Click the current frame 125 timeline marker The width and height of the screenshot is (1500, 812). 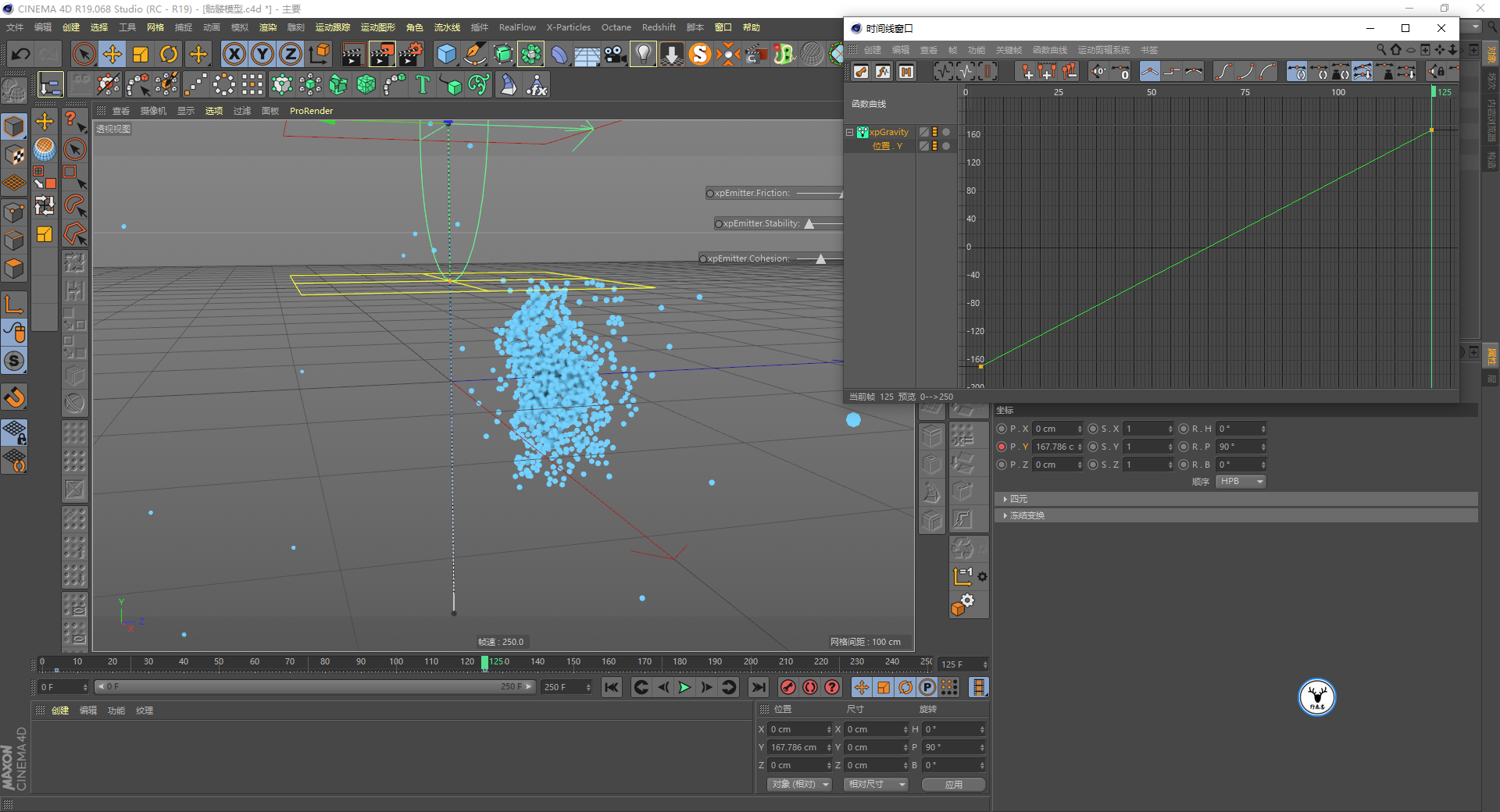pos(485,663)
